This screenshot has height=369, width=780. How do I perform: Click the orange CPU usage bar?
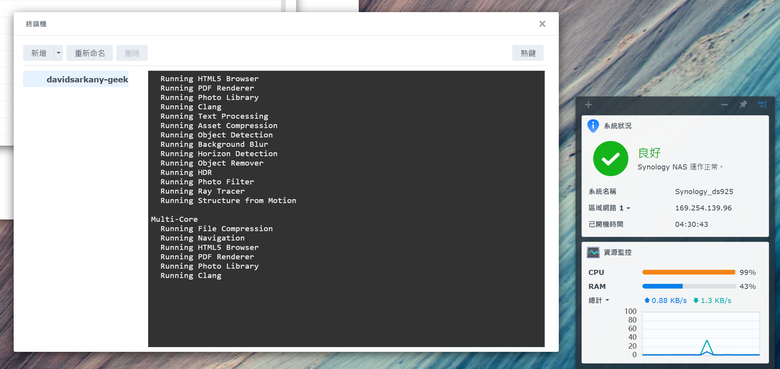tap(688, 273)
